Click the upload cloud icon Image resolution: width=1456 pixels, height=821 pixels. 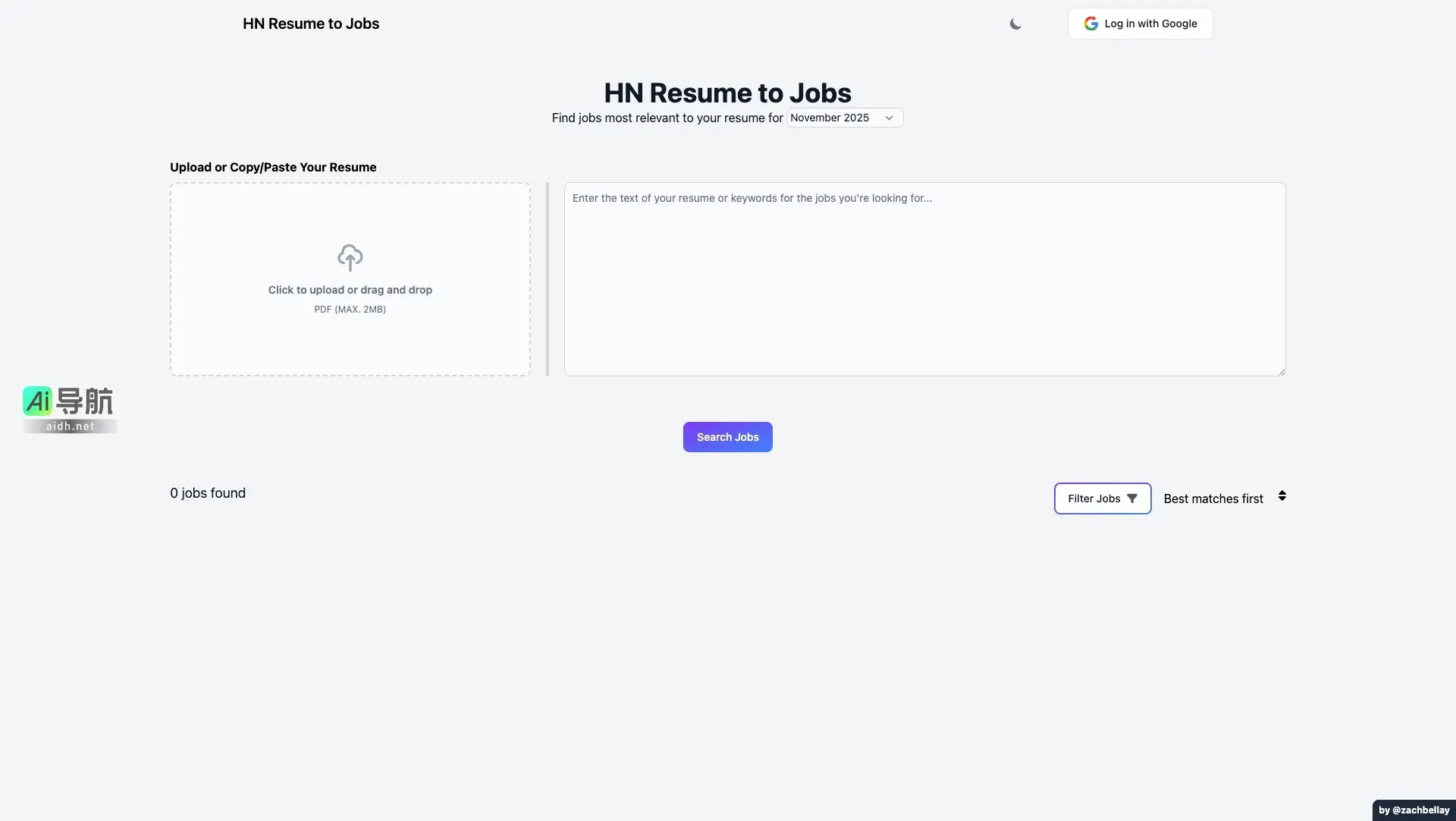350,257
